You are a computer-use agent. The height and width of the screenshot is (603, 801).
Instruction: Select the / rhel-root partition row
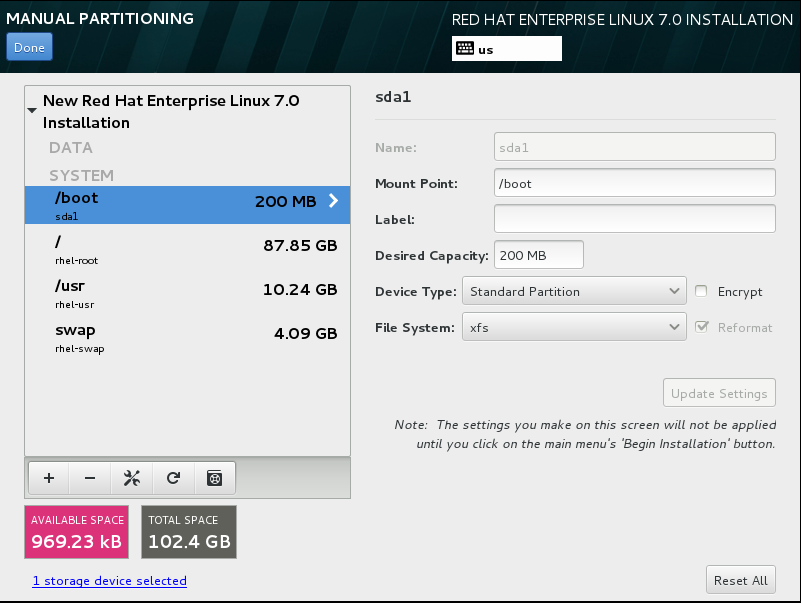click(187, 249)
